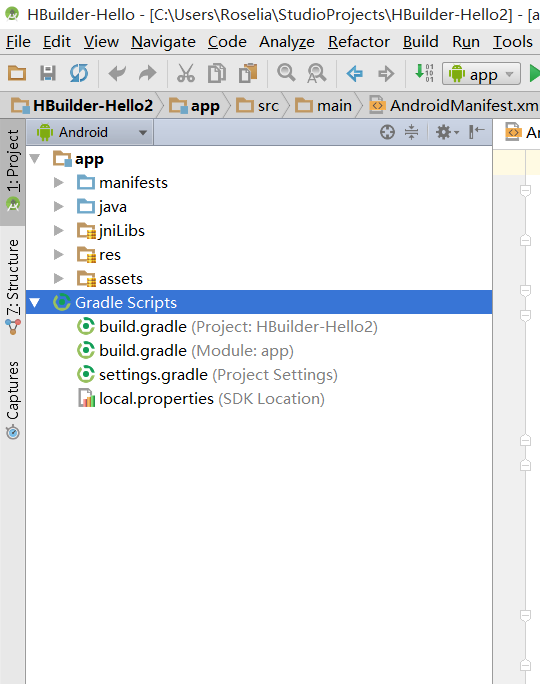
Task: Toggle the Captures side tab
Action: click(x=13, y=400)
